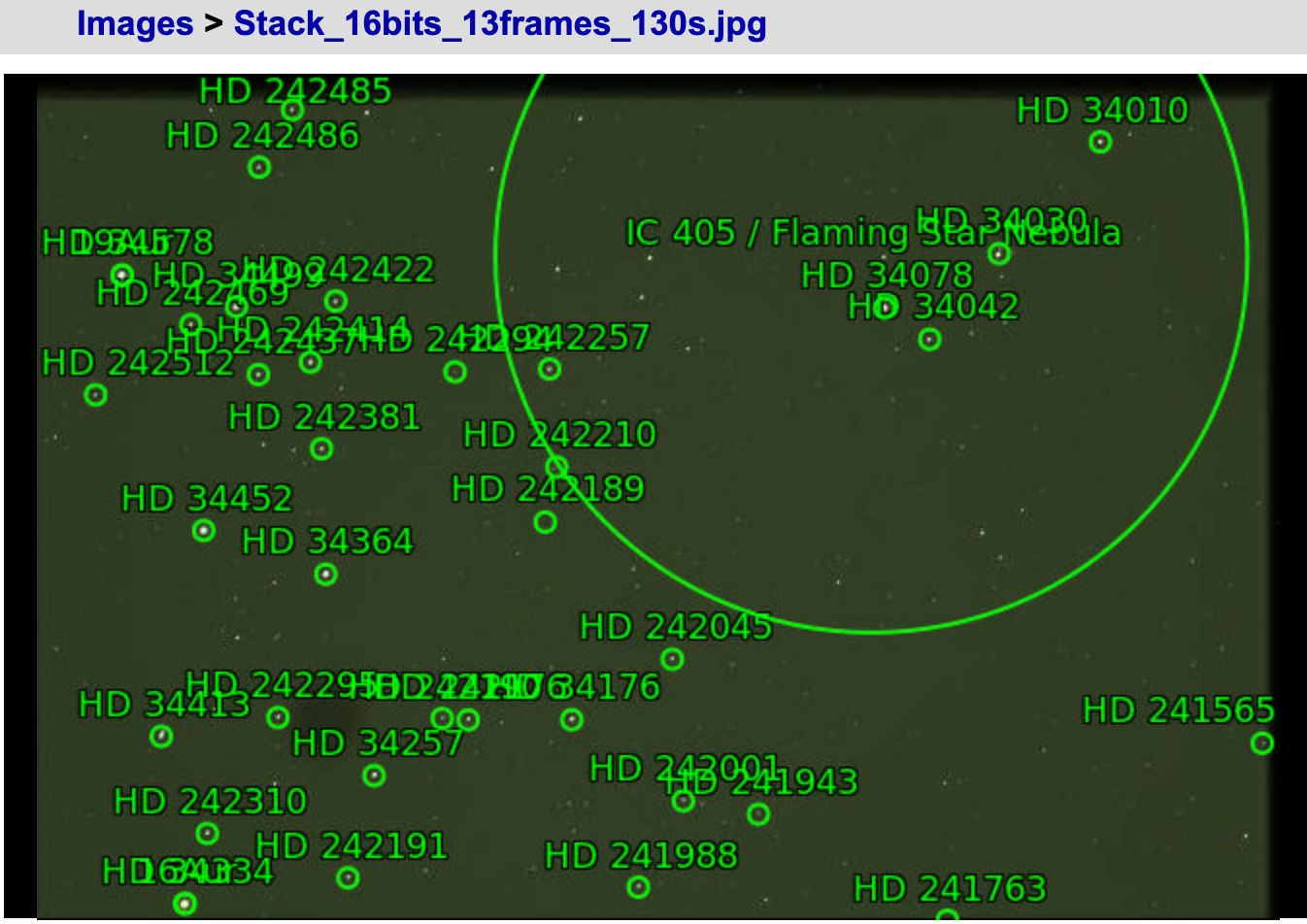The image size is (1307, 924).
Task: Select the HD 242045 label
Action: pos(676,627)
